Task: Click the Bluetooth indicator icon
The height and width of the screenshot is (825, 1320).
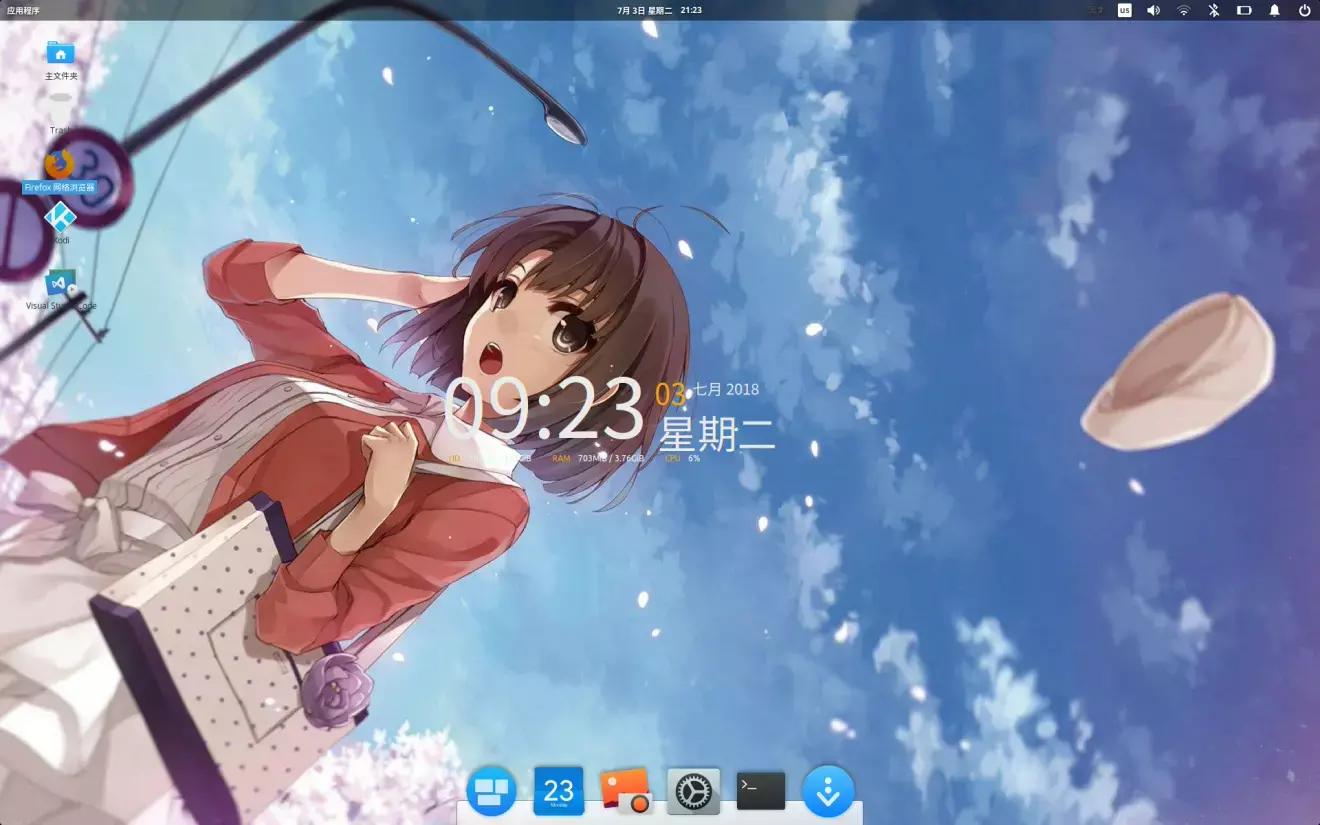Action: click(x=1214, y=10)
